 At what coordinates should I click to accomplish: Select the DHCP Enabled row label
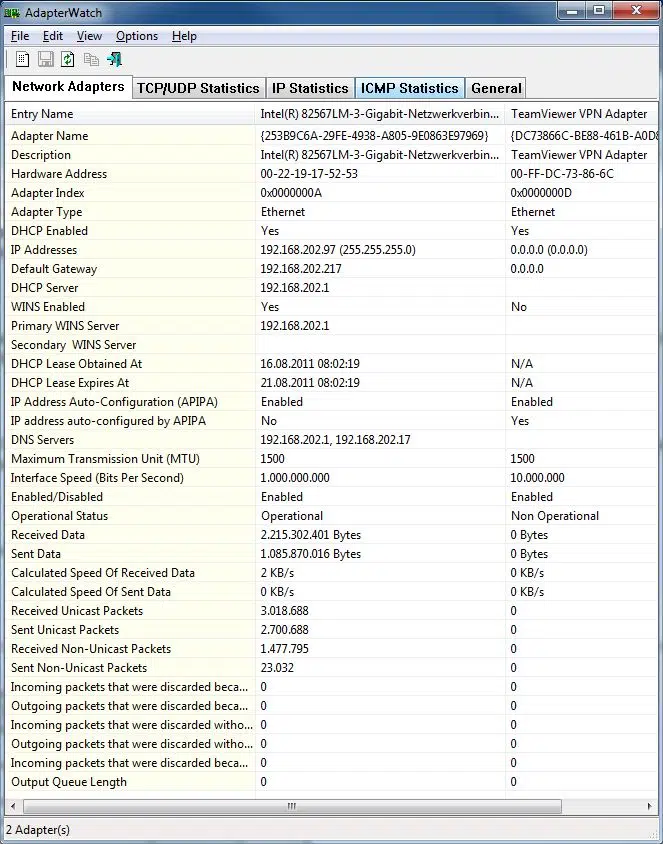50,231
